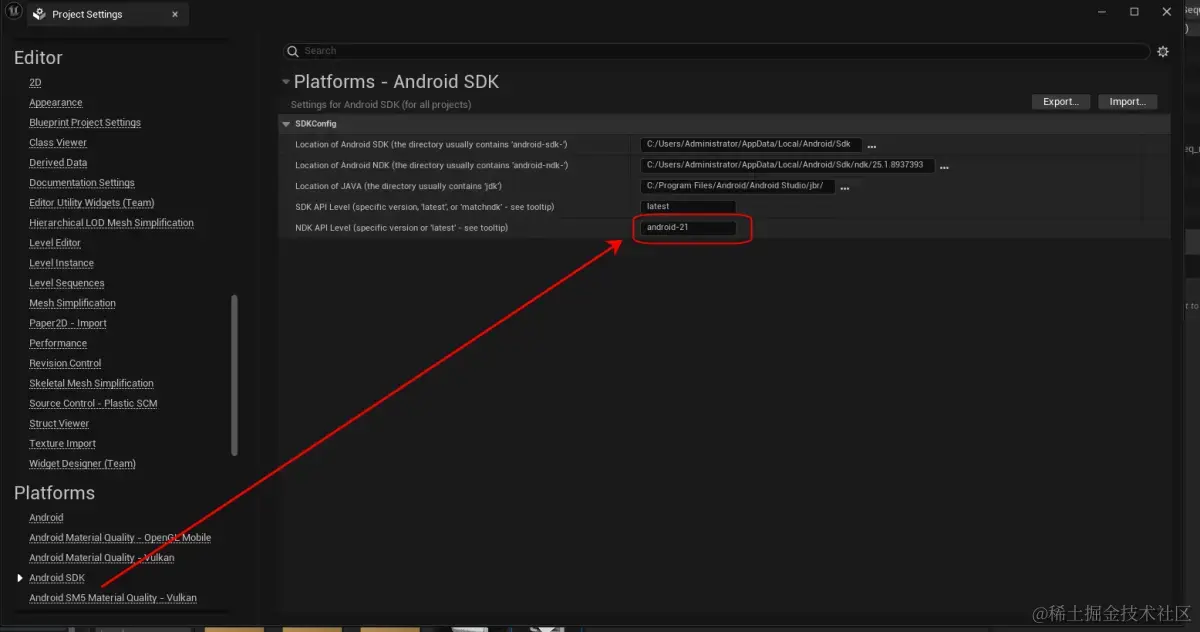The width and height of the screenshot is (1200, 632).
Task: Focus the settings Search field
Action: tap(717, 51)
